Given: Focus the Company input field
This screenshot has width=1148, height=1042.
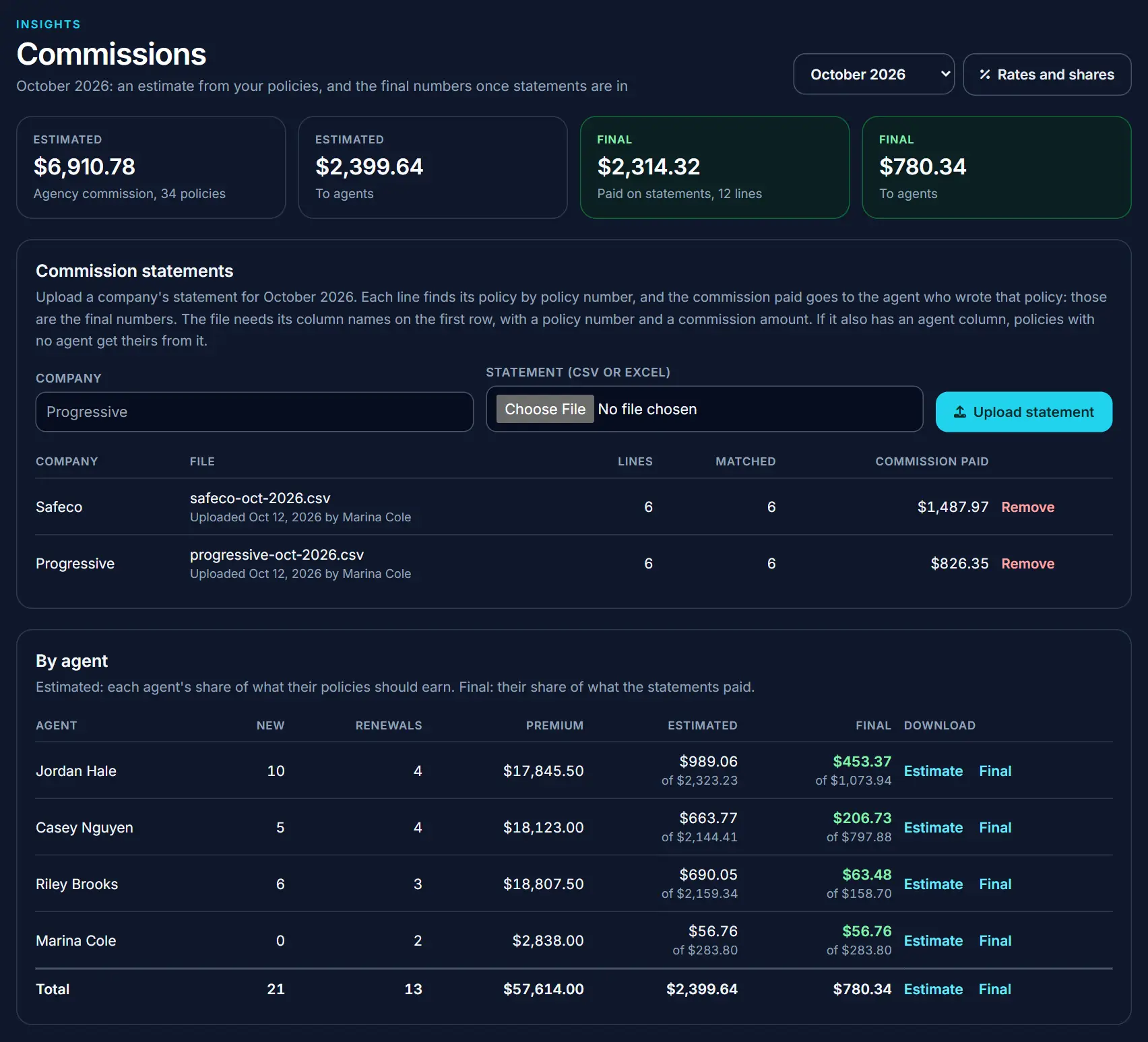Looking at the screenshot, I should [255, 412].
